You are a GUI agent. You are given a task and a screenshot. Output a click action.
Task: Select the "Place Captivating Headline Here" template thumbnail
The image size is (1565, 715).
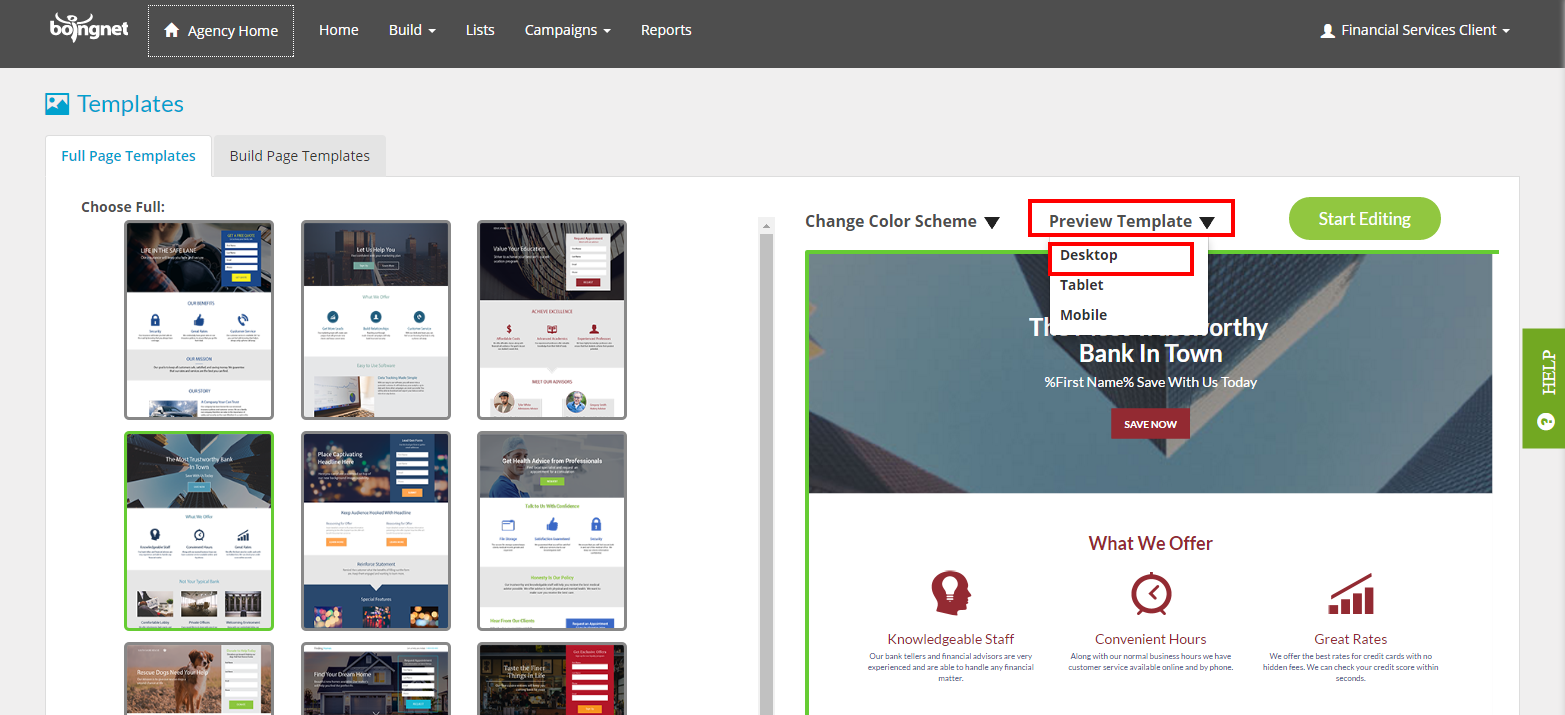tap(376, 531)
